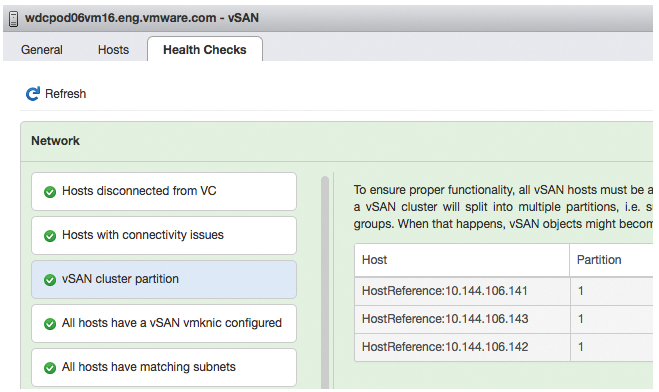Select the vSAN cluster partition check
Viewport: 659px width, 392px height.
[164, 279]
